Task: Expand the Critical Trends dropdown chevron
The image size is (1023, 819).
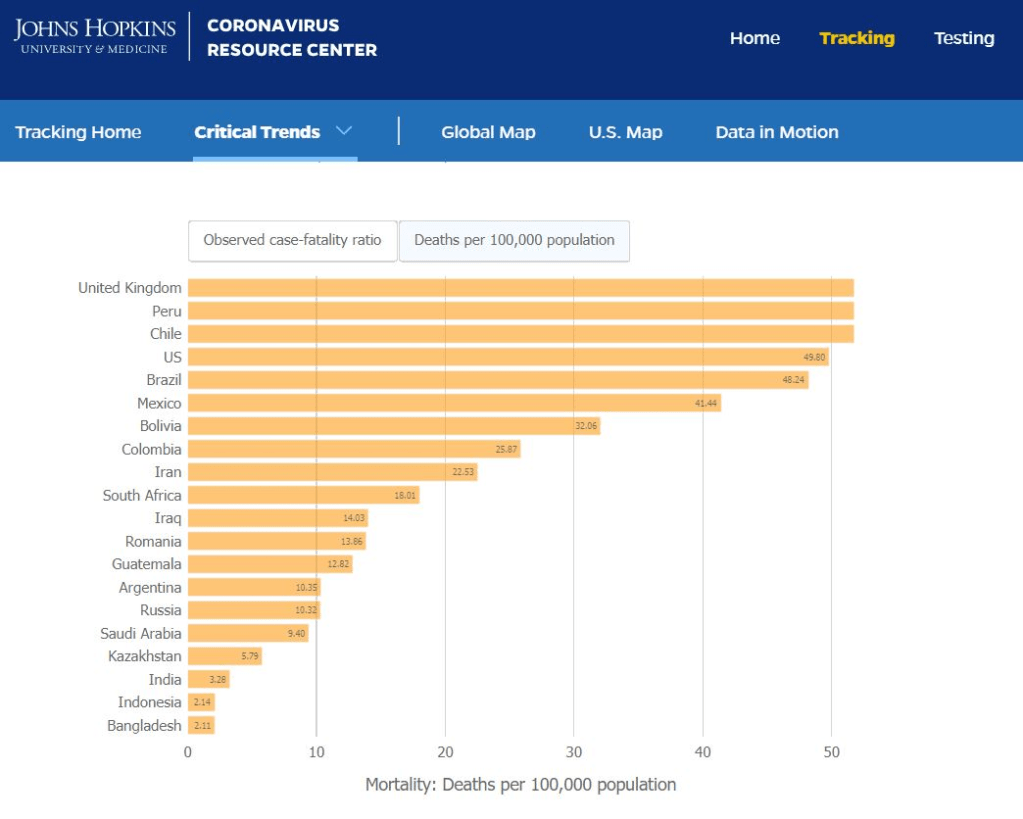Action: coord(344,131)
